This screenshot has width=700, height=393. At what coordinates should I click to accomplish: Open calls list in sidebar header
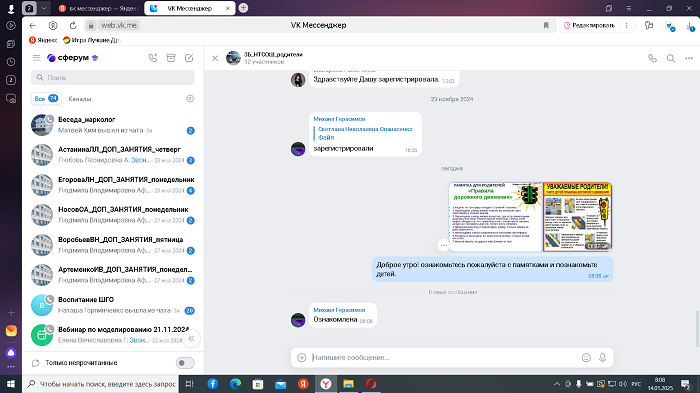pos(153,58)
